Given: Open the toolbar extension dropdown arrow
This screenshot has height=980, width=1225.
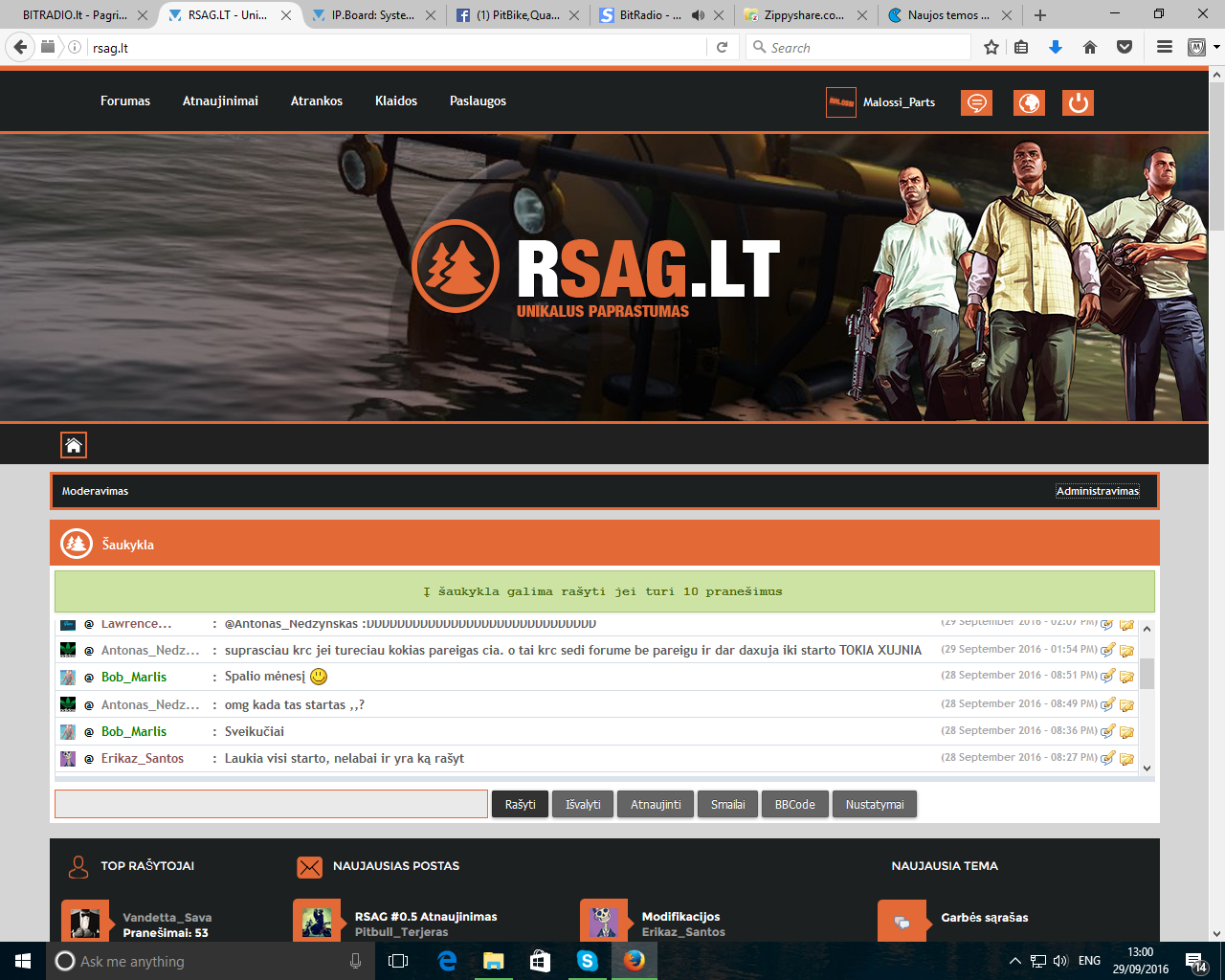Looking at the screenshot, I should [1216, 47].
